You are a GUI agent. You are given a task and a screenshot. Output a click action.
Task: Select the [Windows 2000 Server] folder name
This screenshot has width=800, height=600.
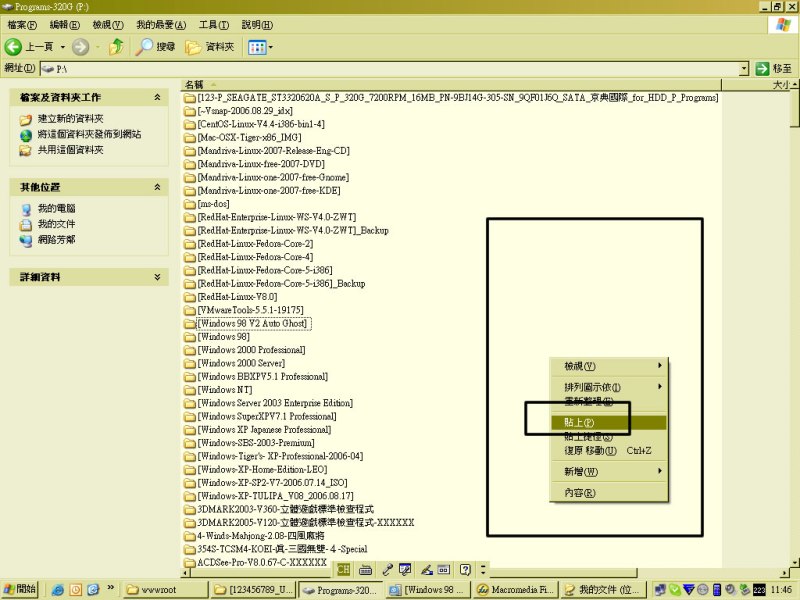(241, 363)
